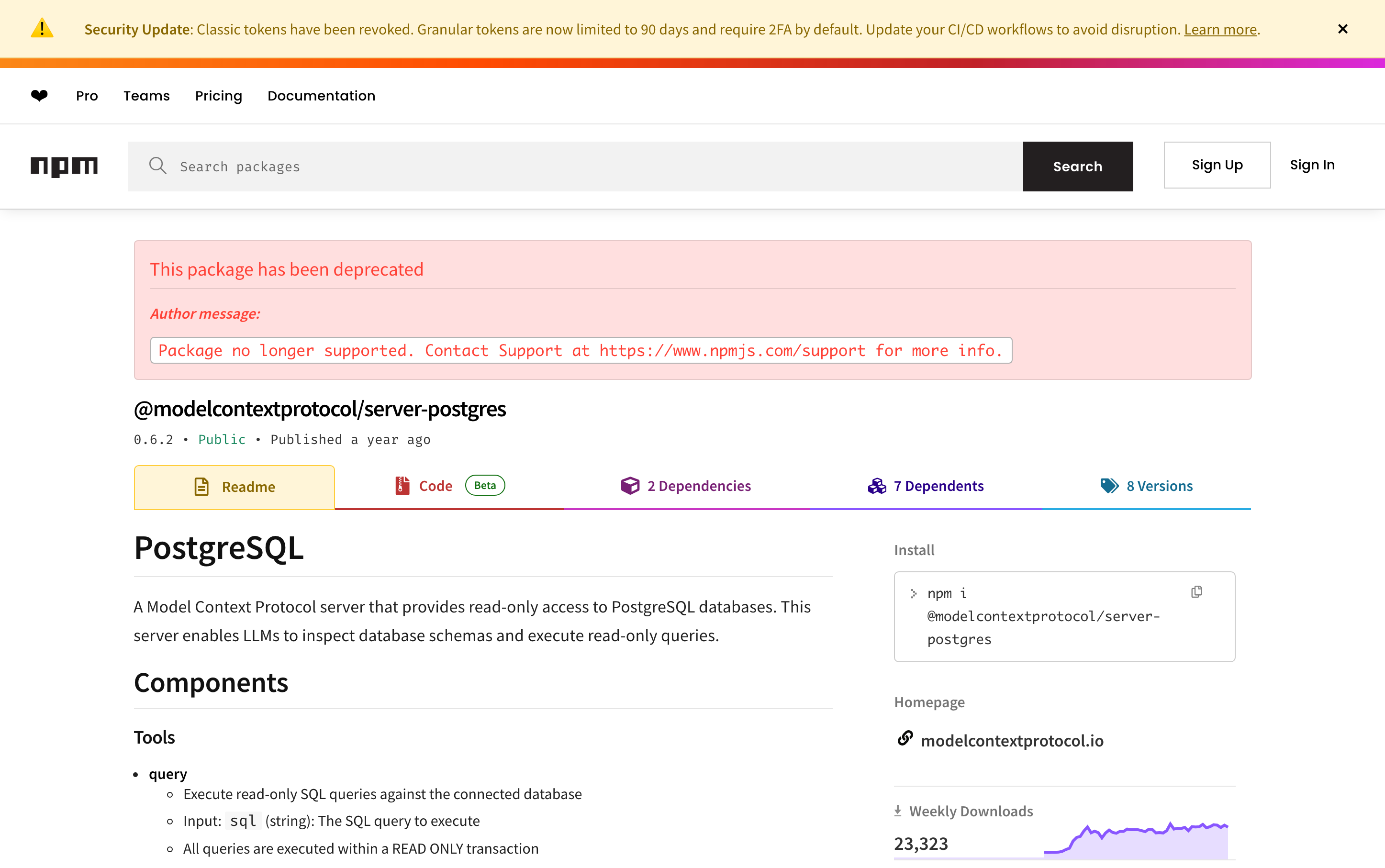Click the black heart icon
Screen dimensions: 1385x868
click(39, 95)
